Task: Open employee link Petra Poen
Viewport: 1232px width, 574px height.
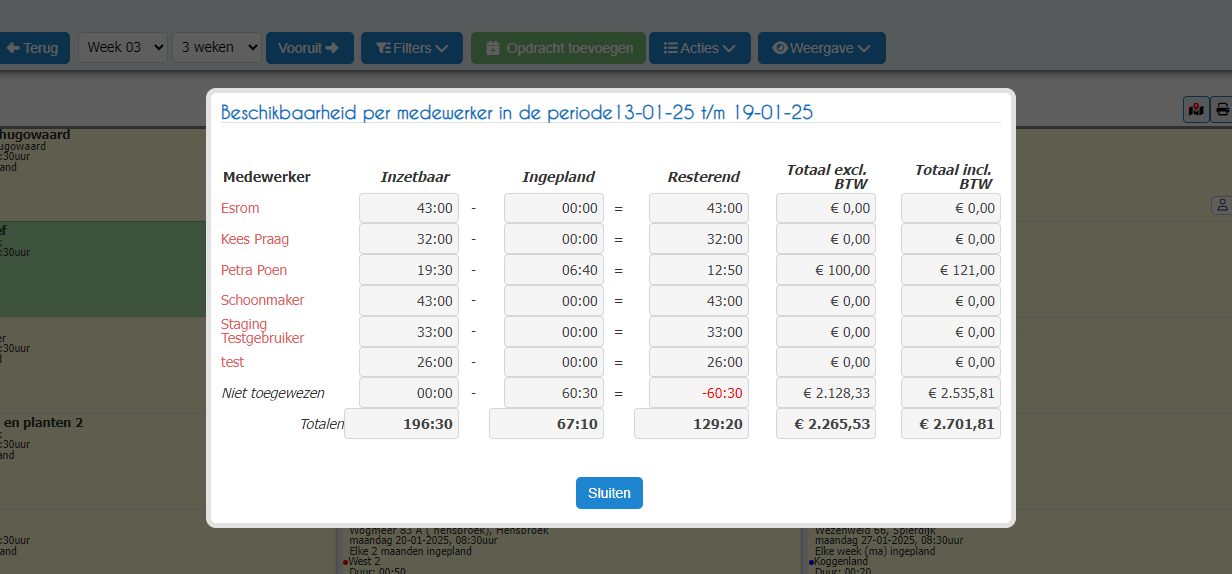Action: (x=254, y=270)
